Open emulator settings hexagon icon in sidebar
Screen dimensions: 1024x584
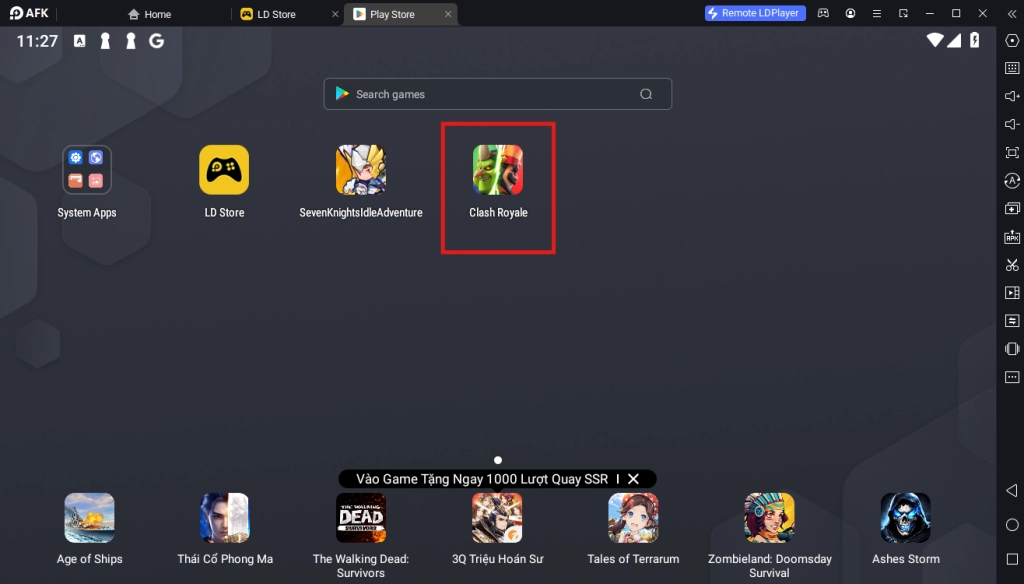pyautogui.click(x=1012, y=41)
